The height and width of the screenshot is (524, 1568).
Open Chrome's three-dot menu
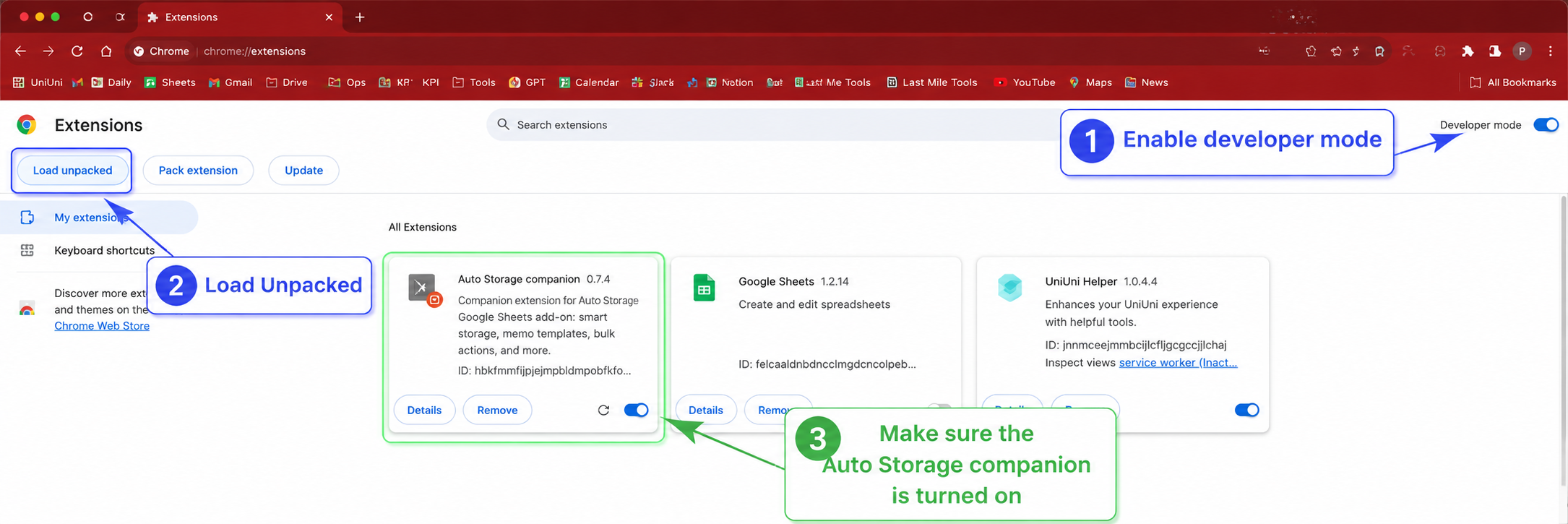[1551, 51]
